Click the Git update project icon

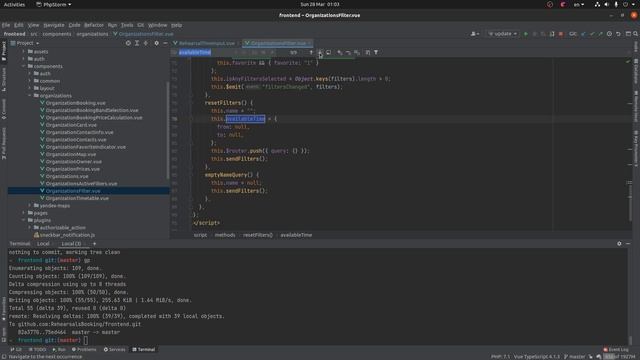pyautogui.click(x=583, y=34)
